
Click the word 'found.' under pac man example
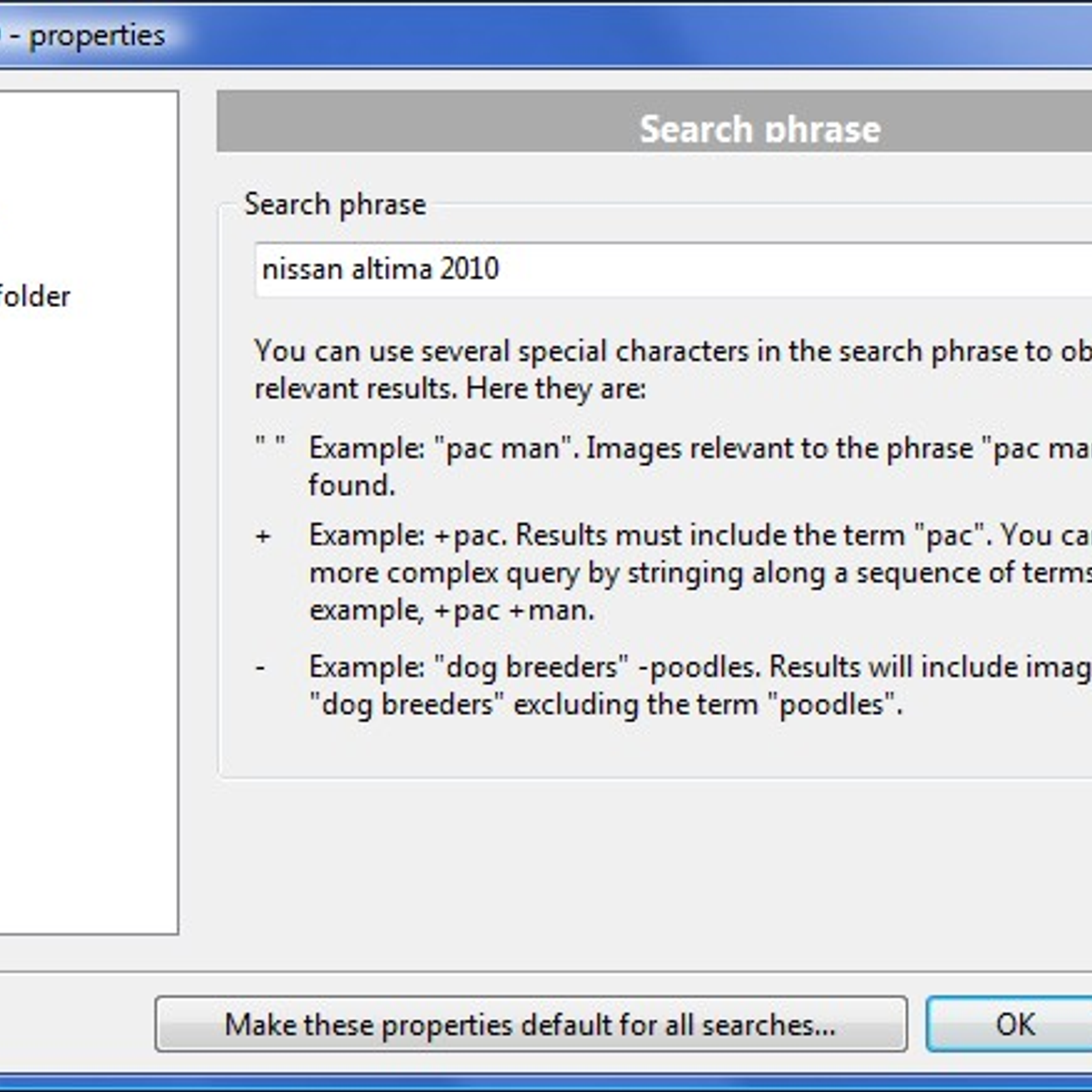pyautogui.click(x=351, y=485)
